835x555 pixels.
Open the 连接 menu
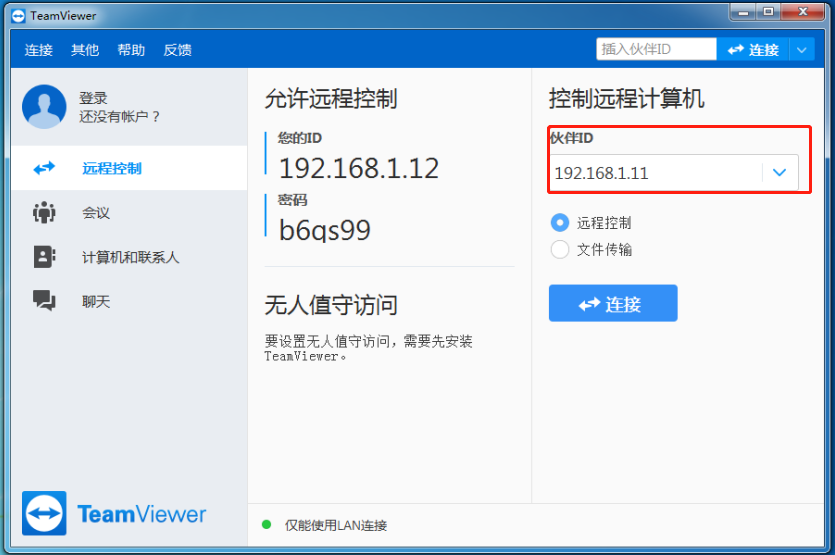(x=39, y=50)
